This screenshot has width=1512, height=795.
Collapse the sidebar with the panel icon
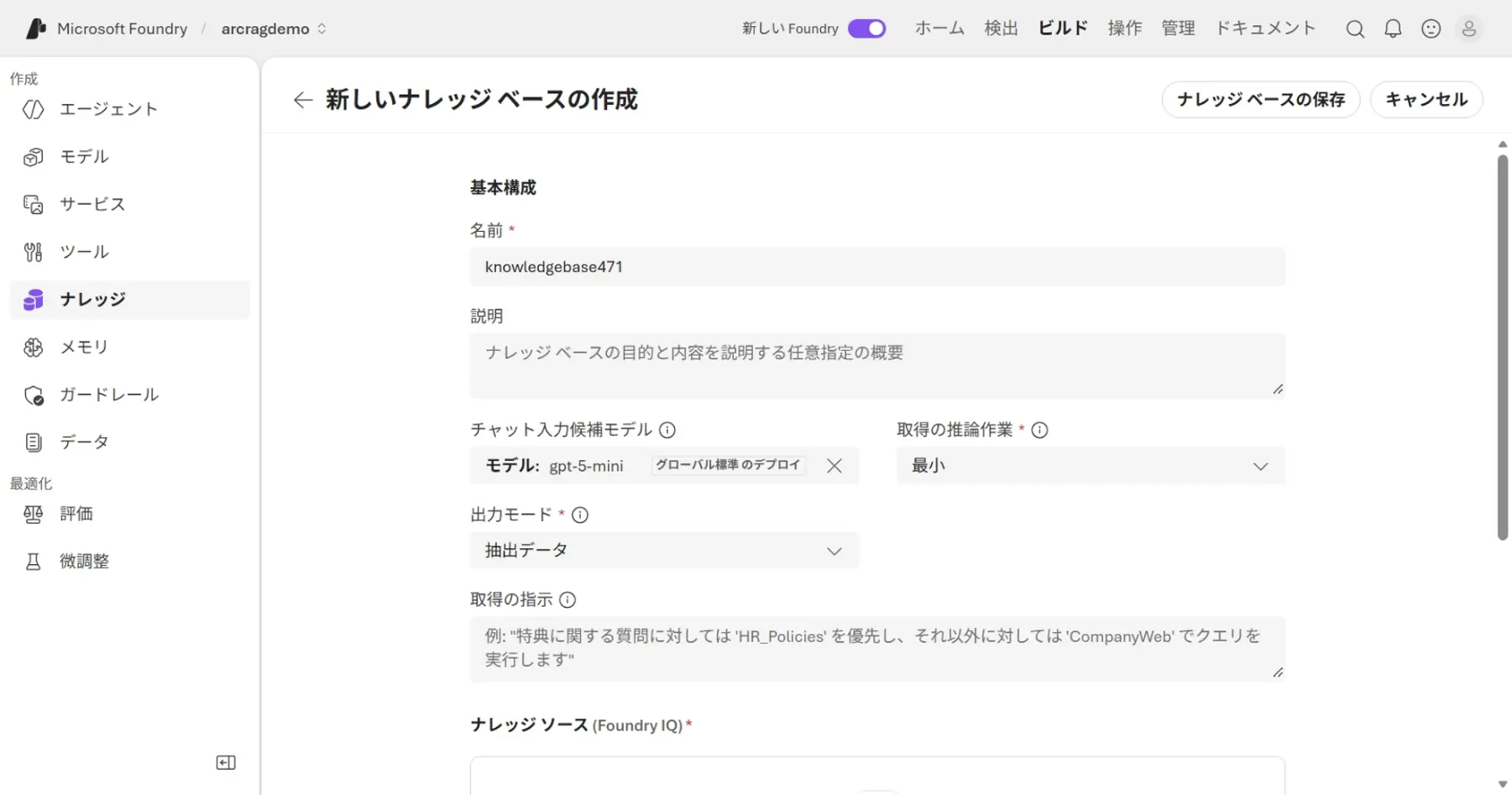click(226, 762)
